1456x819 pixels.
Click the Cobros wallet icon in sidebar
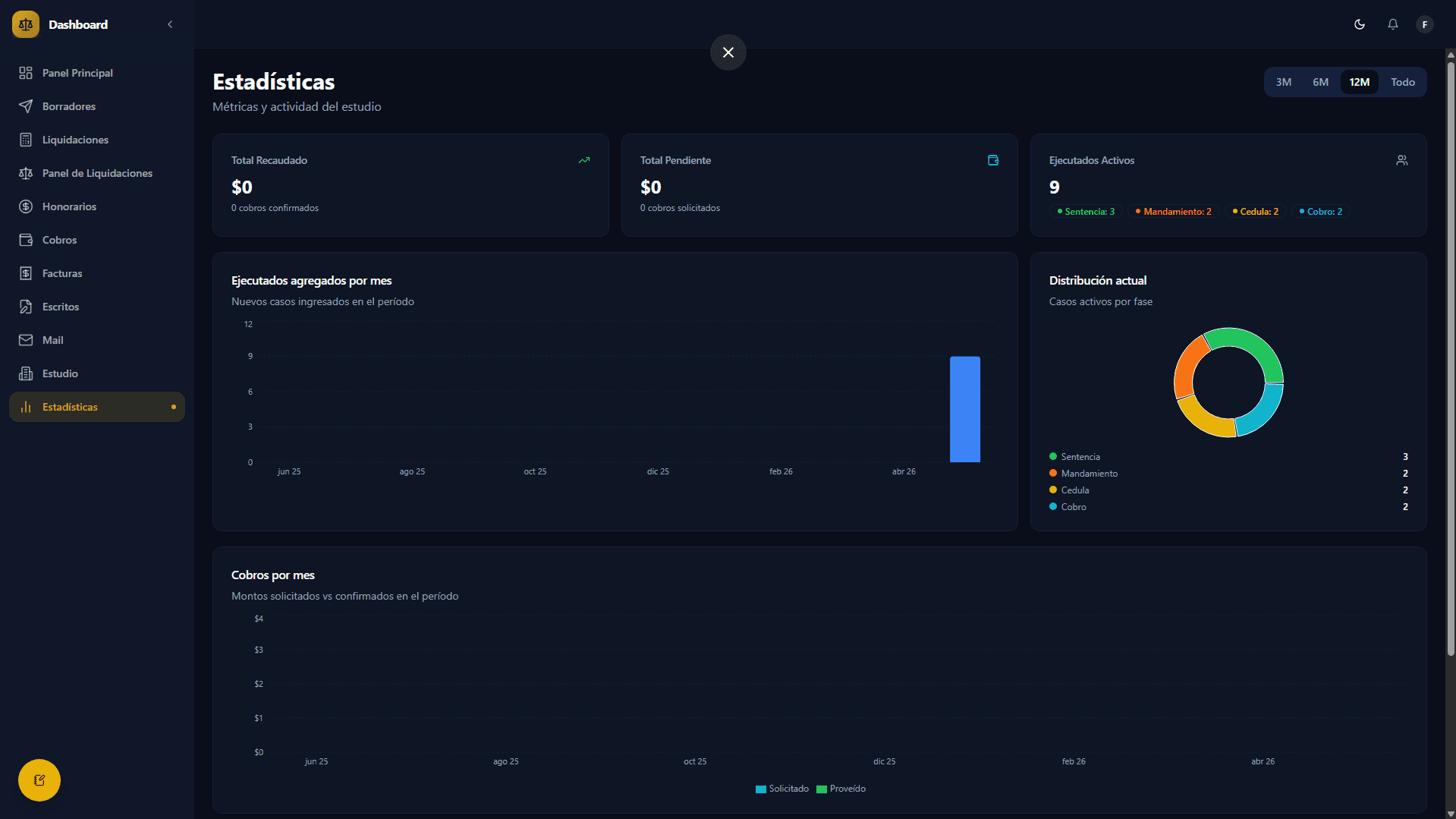[26, 240]
